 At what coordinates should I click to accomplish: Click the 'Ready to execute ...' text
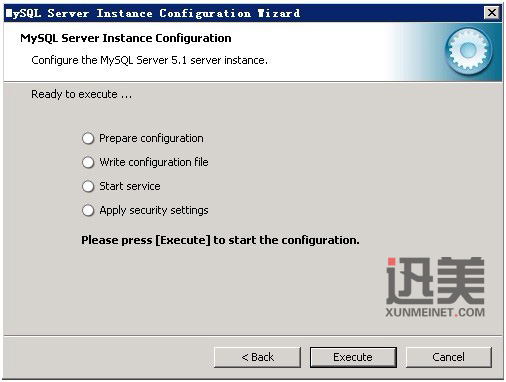[82, 94]
